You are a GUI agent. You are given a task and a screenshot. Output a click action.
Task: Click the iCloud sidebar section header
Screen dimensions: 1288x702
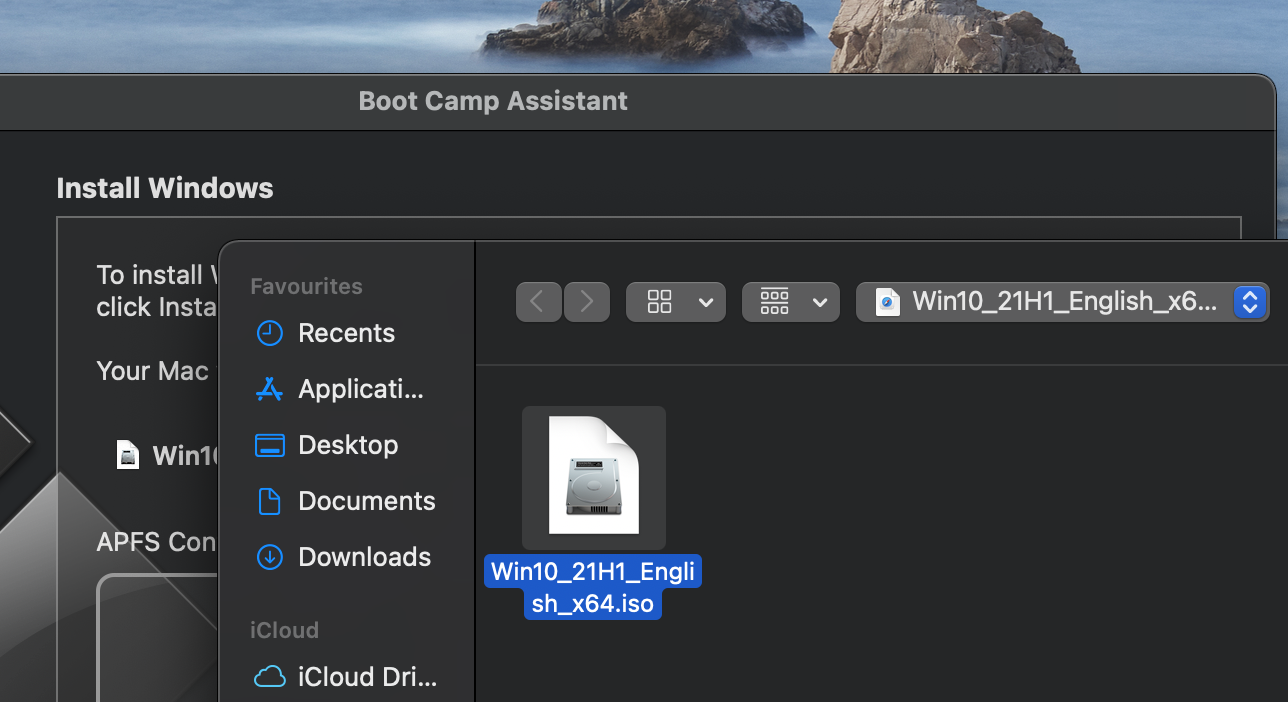click(x=284, y=630)
